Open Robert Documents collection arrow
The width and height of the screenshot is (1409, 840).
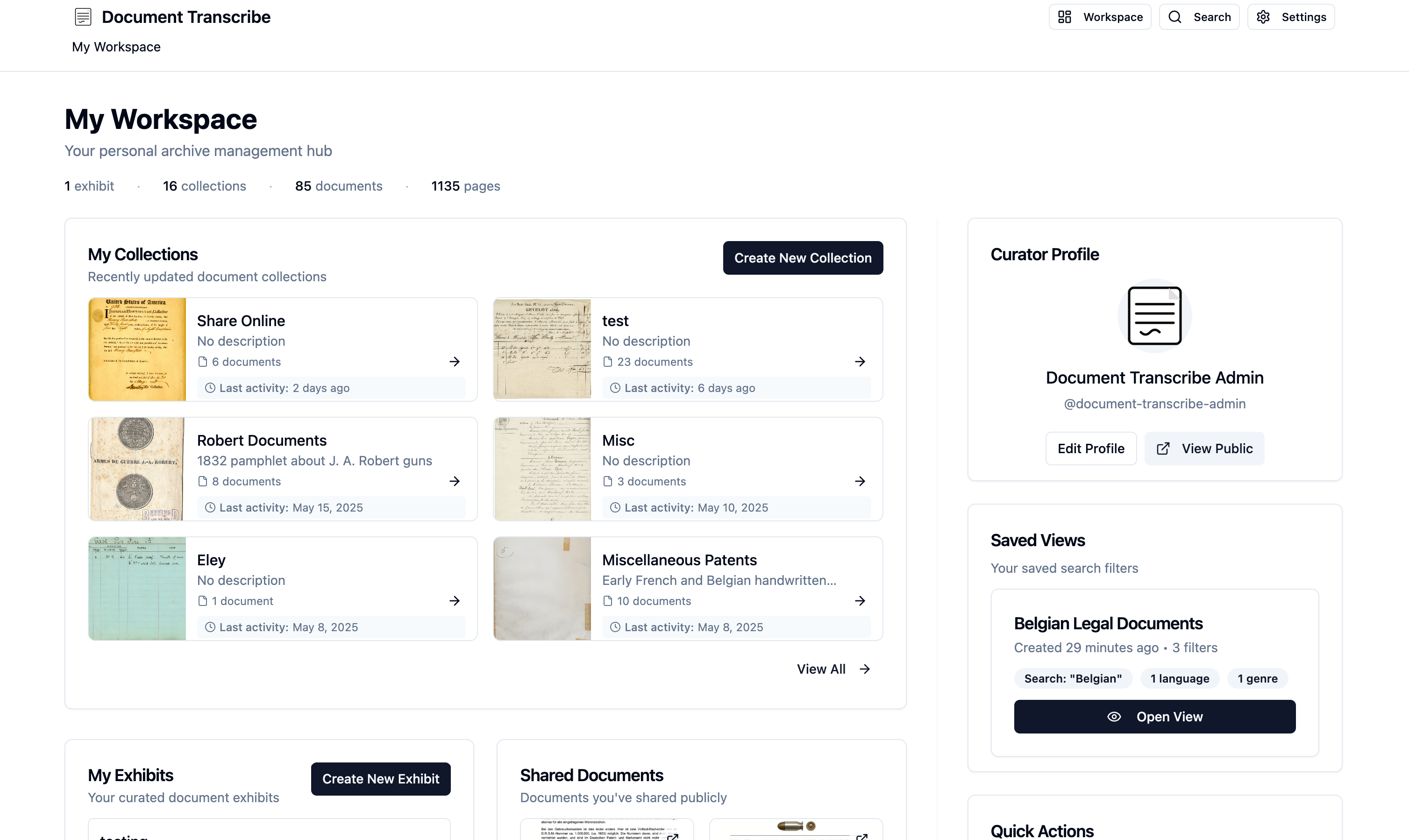pyautogui.click(x=455, y=481)
